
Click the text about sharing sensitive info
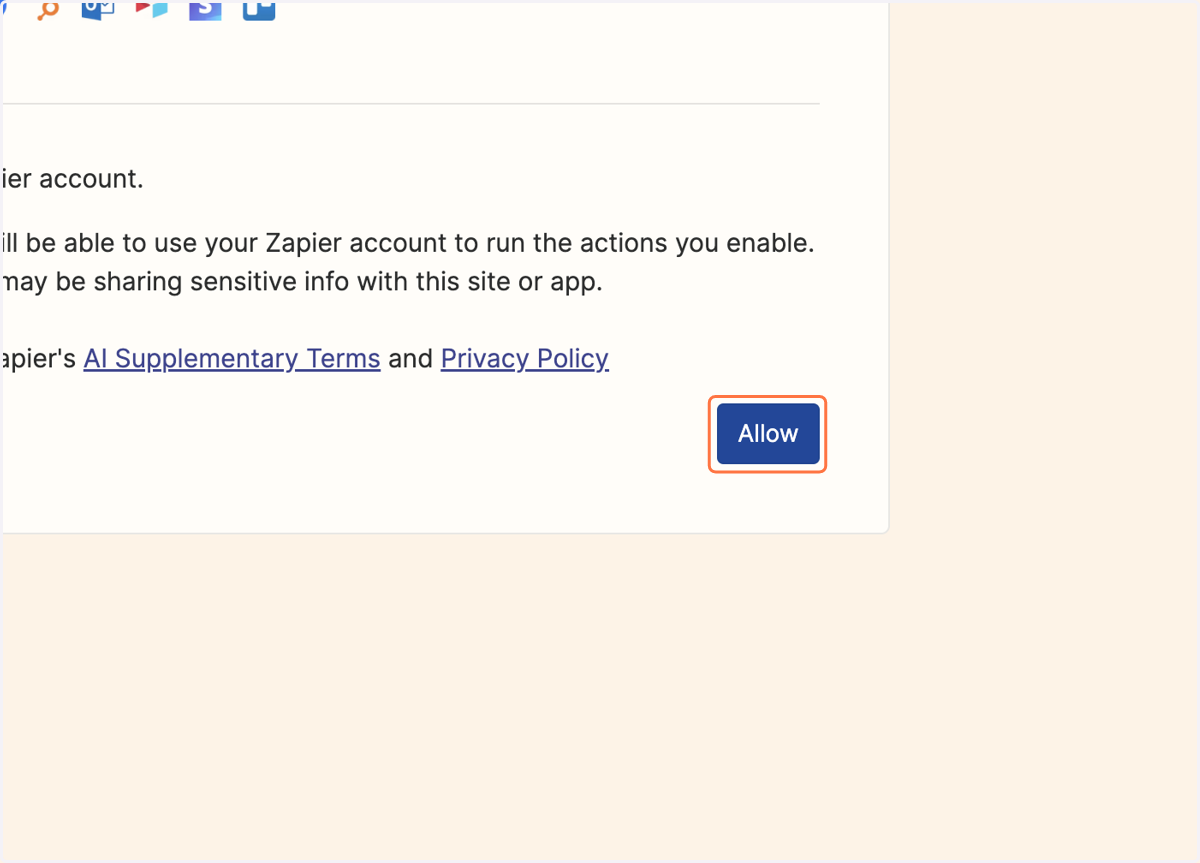coord(302,282)
